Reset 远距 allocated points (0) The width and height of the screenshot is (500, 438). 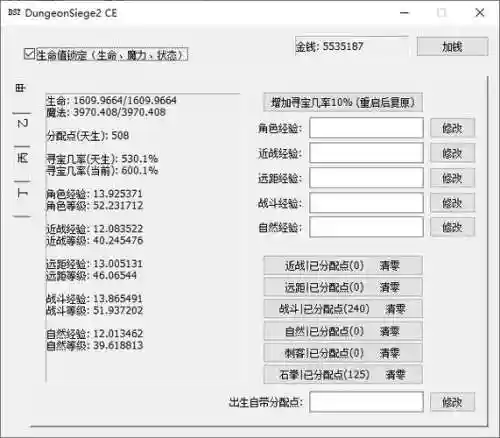coord(343,287)
